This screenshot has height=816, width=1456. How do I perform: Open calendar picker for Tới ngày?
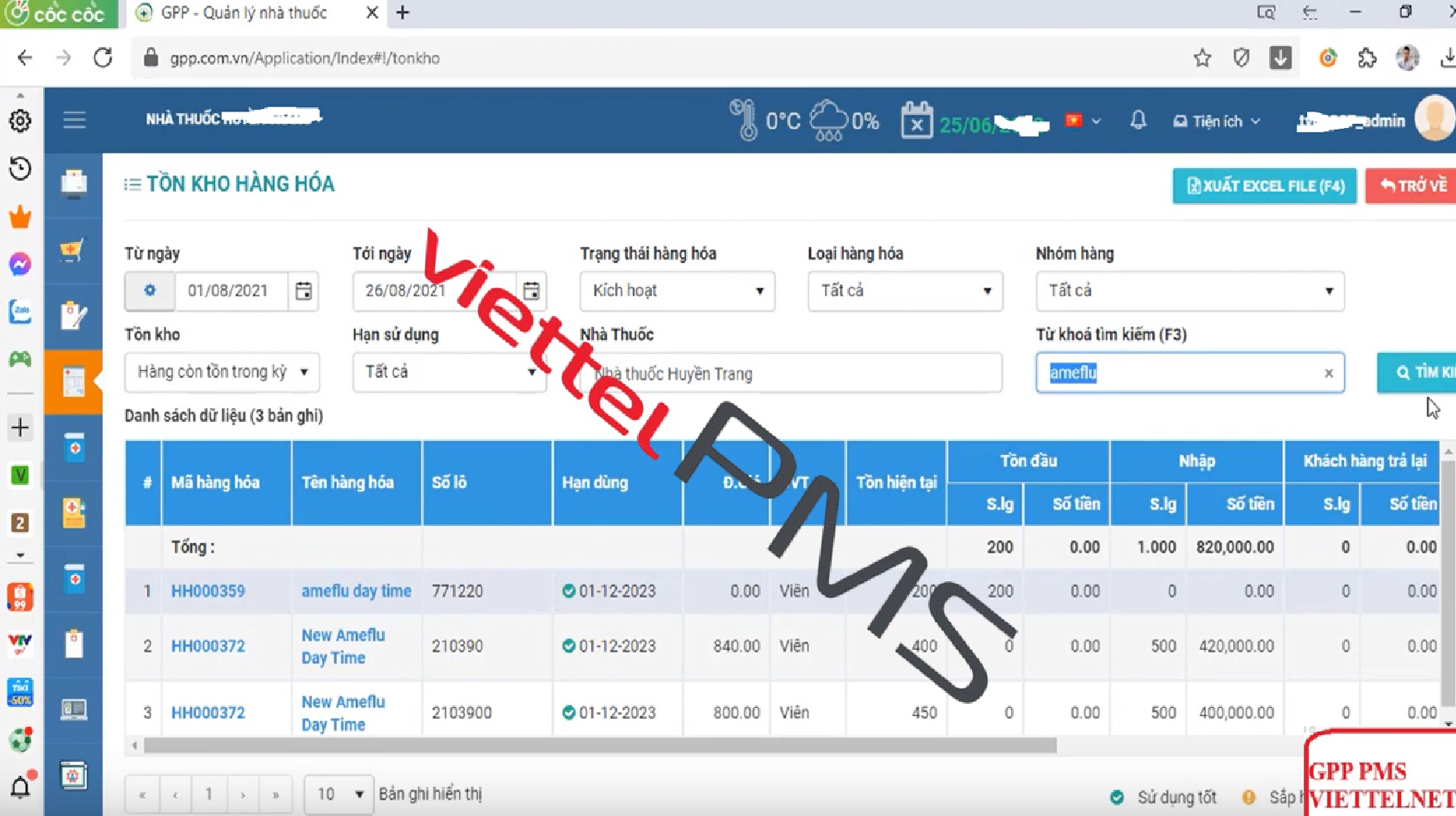point(531,290)
